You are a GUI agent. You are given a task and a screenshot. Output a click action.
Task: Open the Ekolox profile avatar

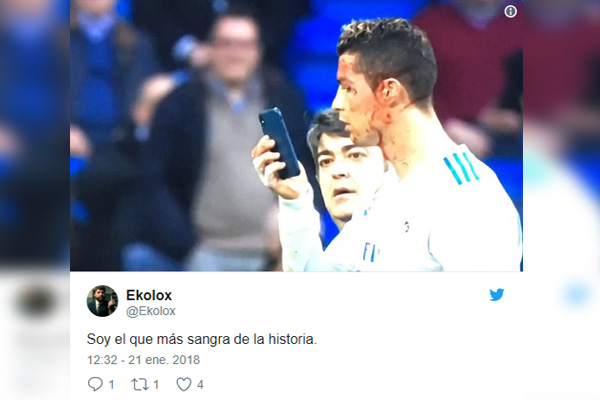coord(102,301)
